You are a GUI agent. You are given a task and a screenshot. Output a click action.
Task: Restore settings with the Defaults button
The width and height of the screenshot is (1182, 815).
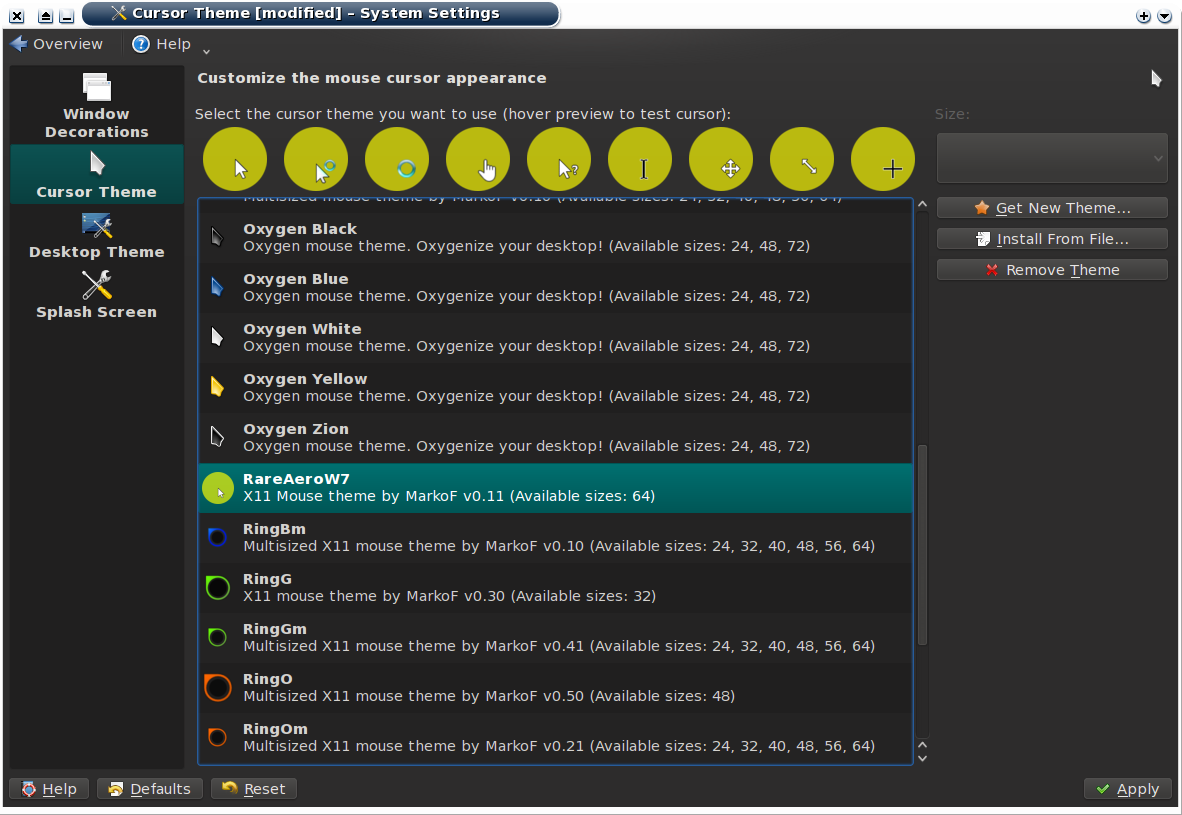(149, 789)
